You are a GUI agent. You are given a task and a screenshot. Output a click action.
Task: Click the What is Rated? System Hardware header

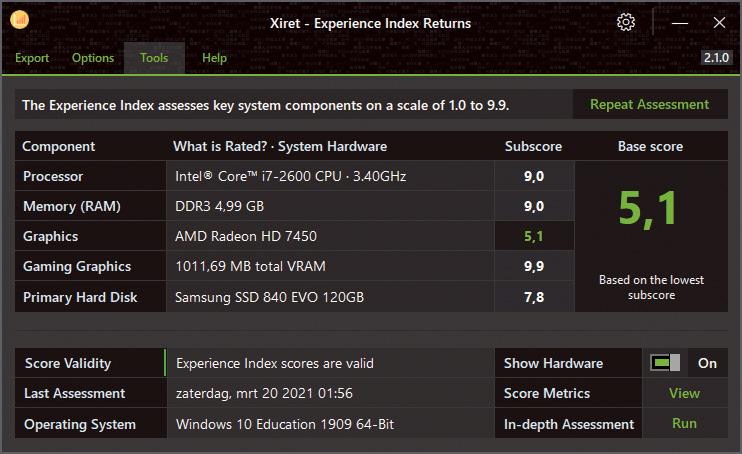coord(280,146)
